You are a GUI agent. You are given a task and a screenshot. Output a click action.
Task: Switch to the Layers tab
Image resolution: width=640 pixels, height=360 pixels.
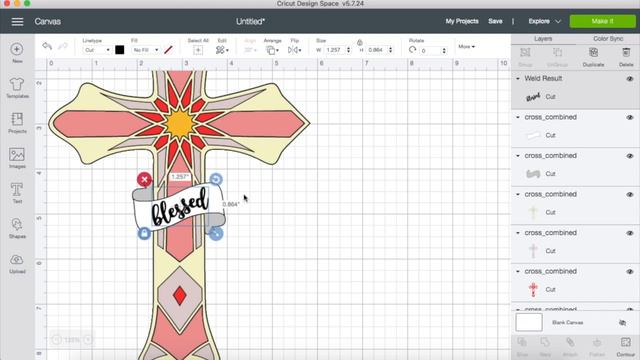(x=543, y=39)
